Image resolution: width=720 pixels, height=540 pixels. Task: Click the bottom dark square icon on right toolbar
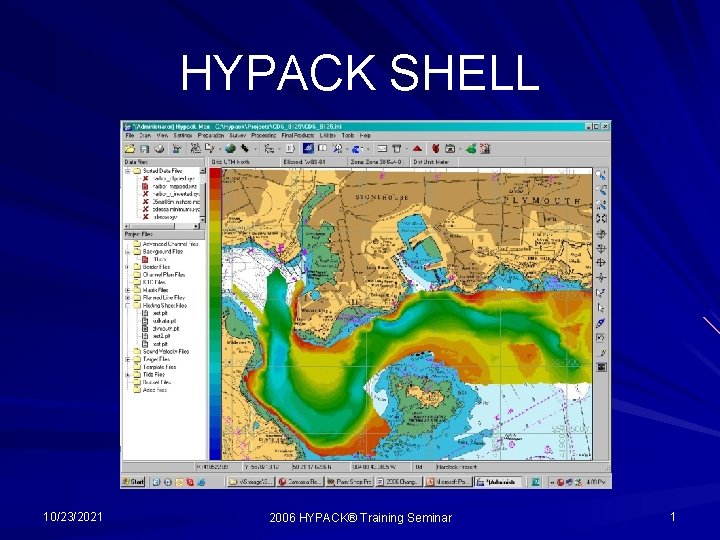tap(601, 367)
